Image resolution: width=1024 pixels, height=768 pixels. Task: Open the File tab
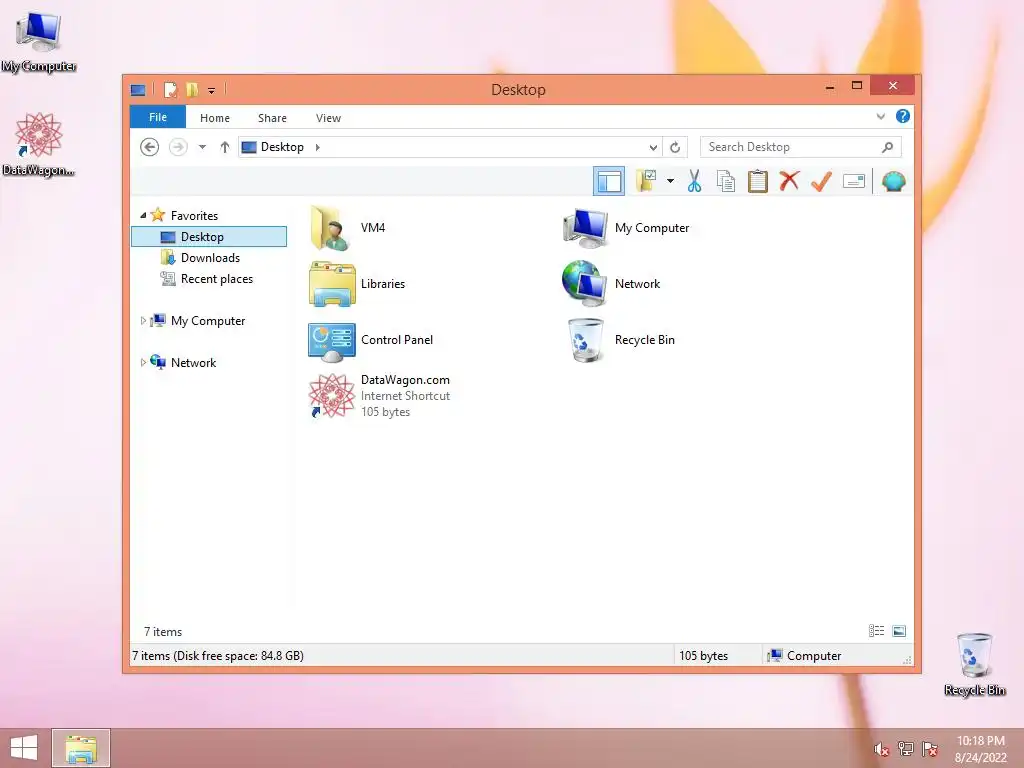click(158, 117)
